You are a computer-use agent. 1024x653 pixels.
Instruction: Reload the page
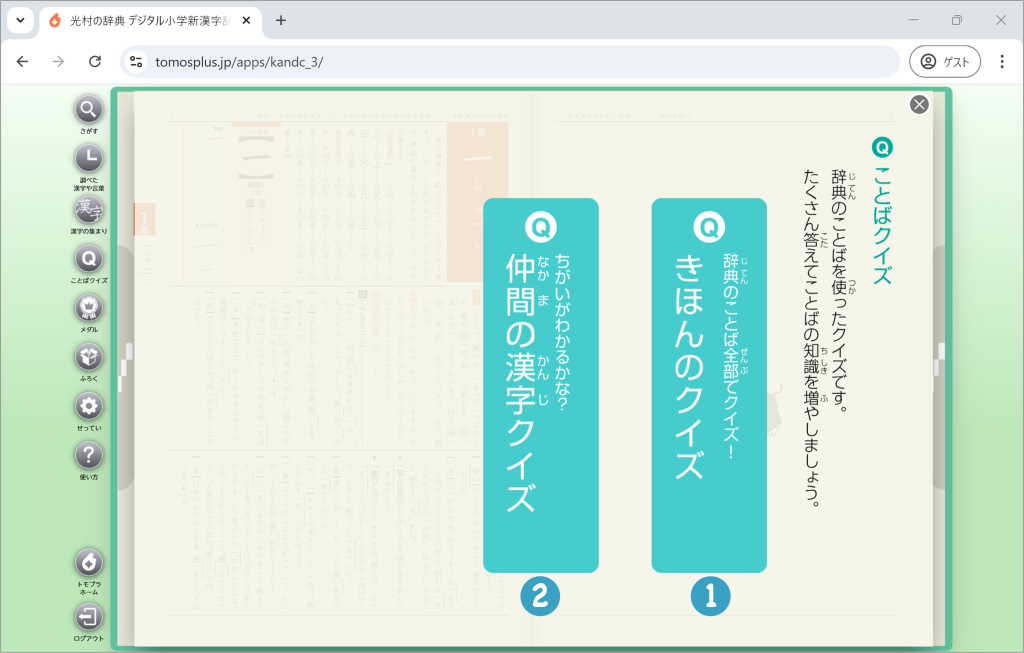tap(95, 61)
